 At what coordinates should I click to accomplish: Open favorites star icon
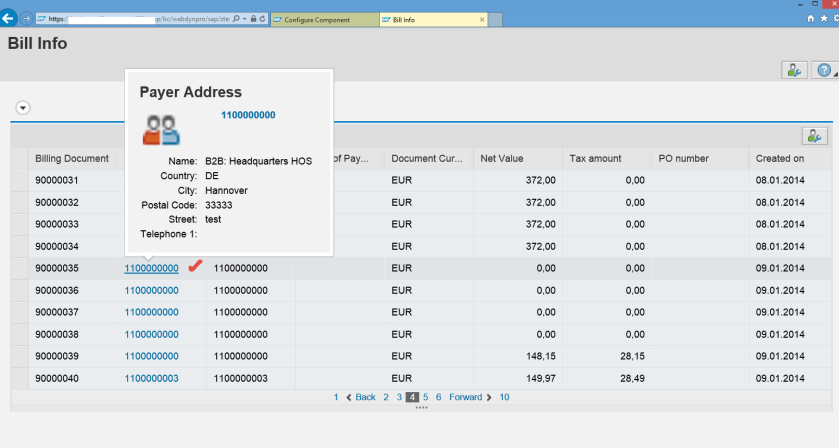[824, 19]
